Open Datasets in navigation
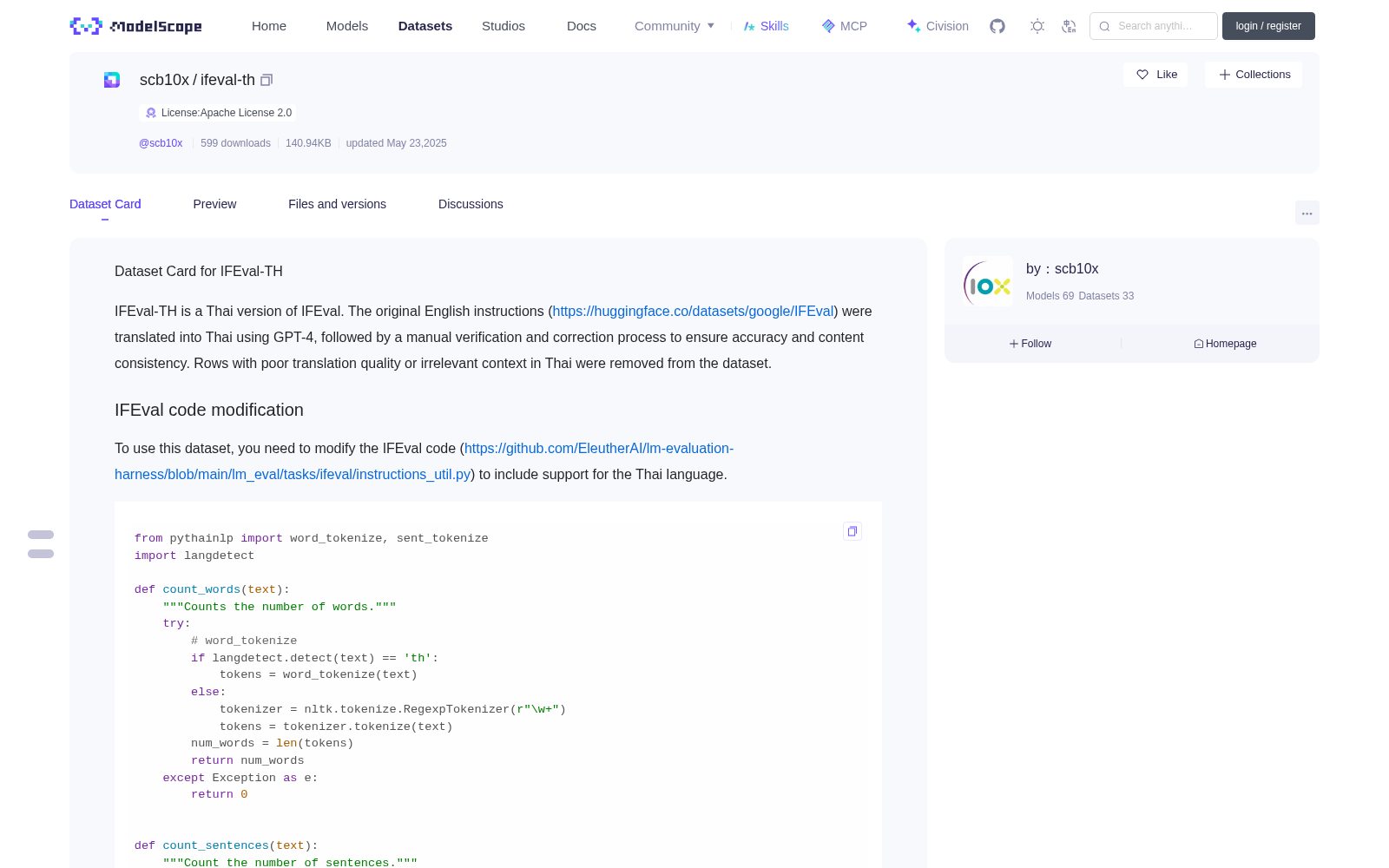This screenshot has width=1389, height=868. pyautogui.click(x=425, y=26)
